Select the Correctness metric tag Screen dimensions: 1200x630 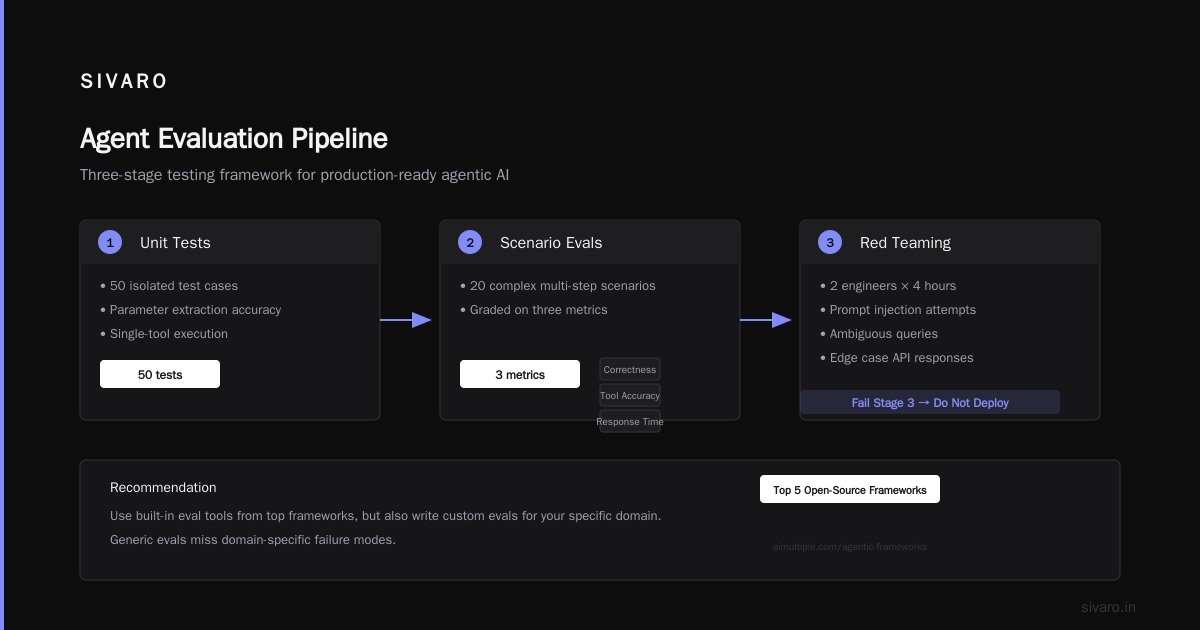click(630, 370)
